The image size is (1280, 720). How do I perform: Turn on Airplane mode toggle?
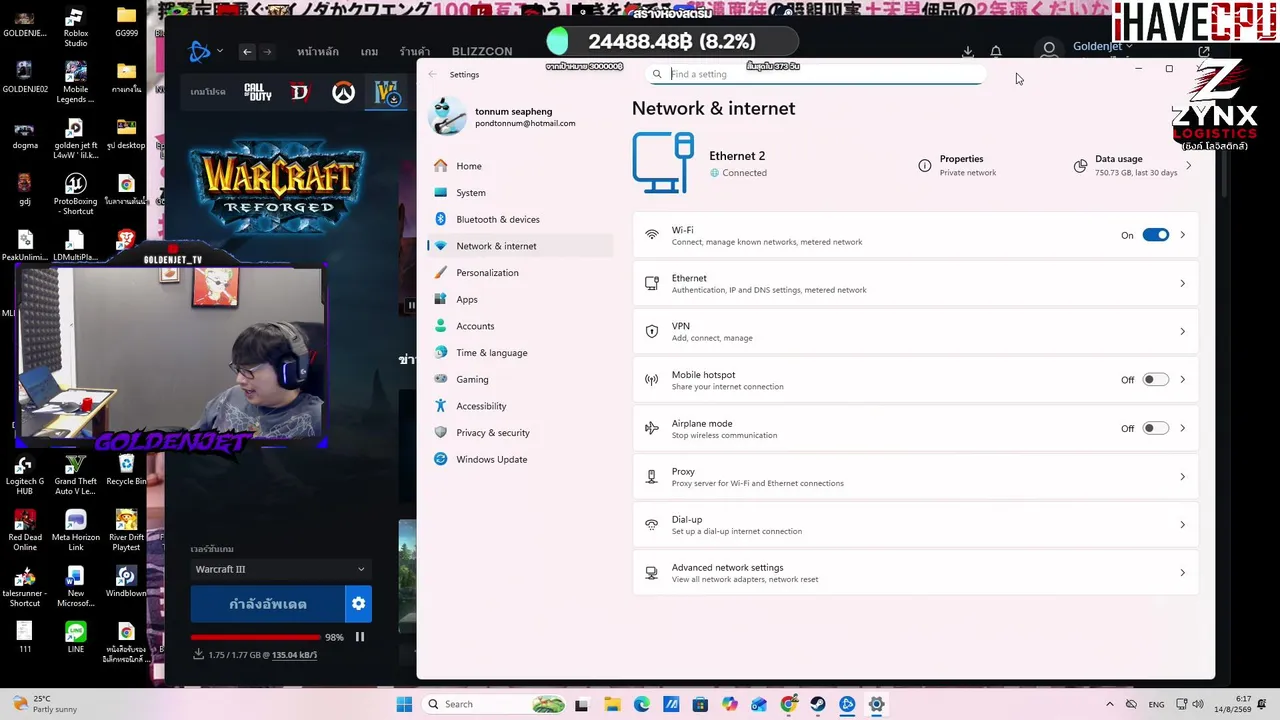click(x=1155, y=428)
